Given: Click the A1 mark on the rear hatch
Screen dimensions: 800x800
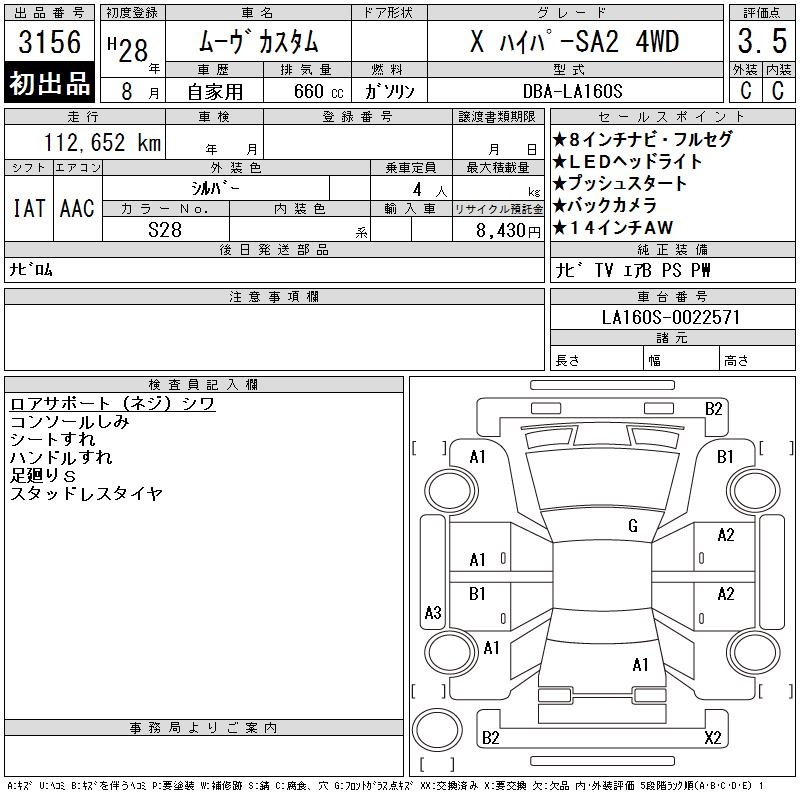Looking at the screenshot, I should 640,664.
